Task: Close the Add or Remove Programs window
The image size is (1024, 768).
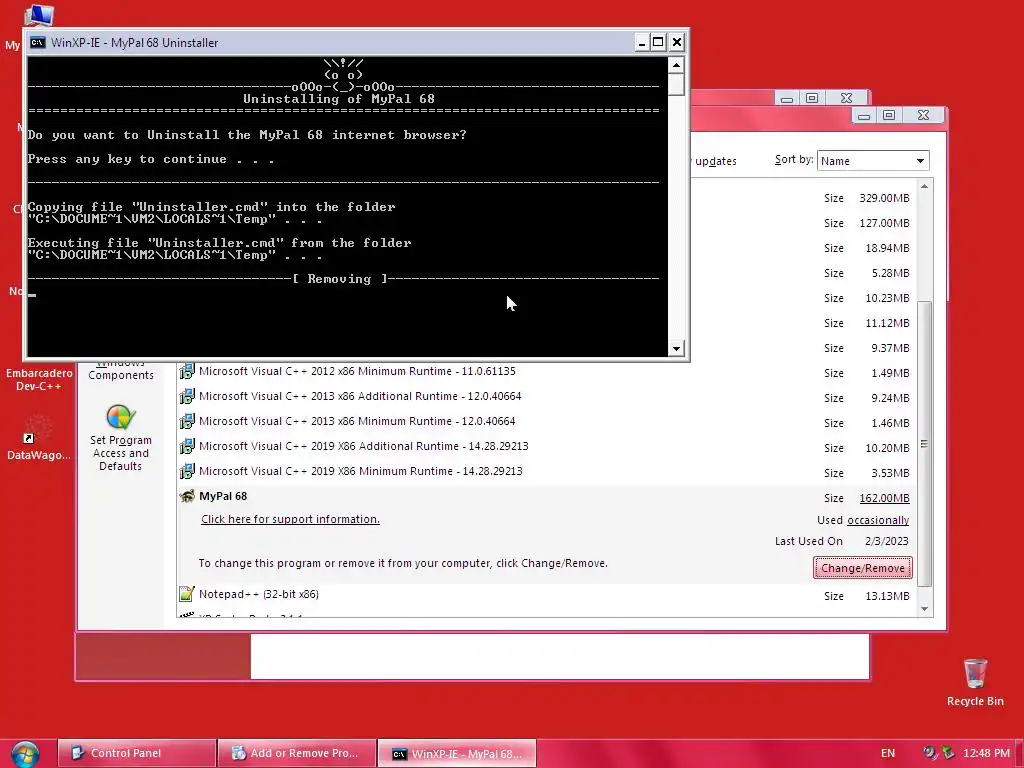Action: point(923,116)
